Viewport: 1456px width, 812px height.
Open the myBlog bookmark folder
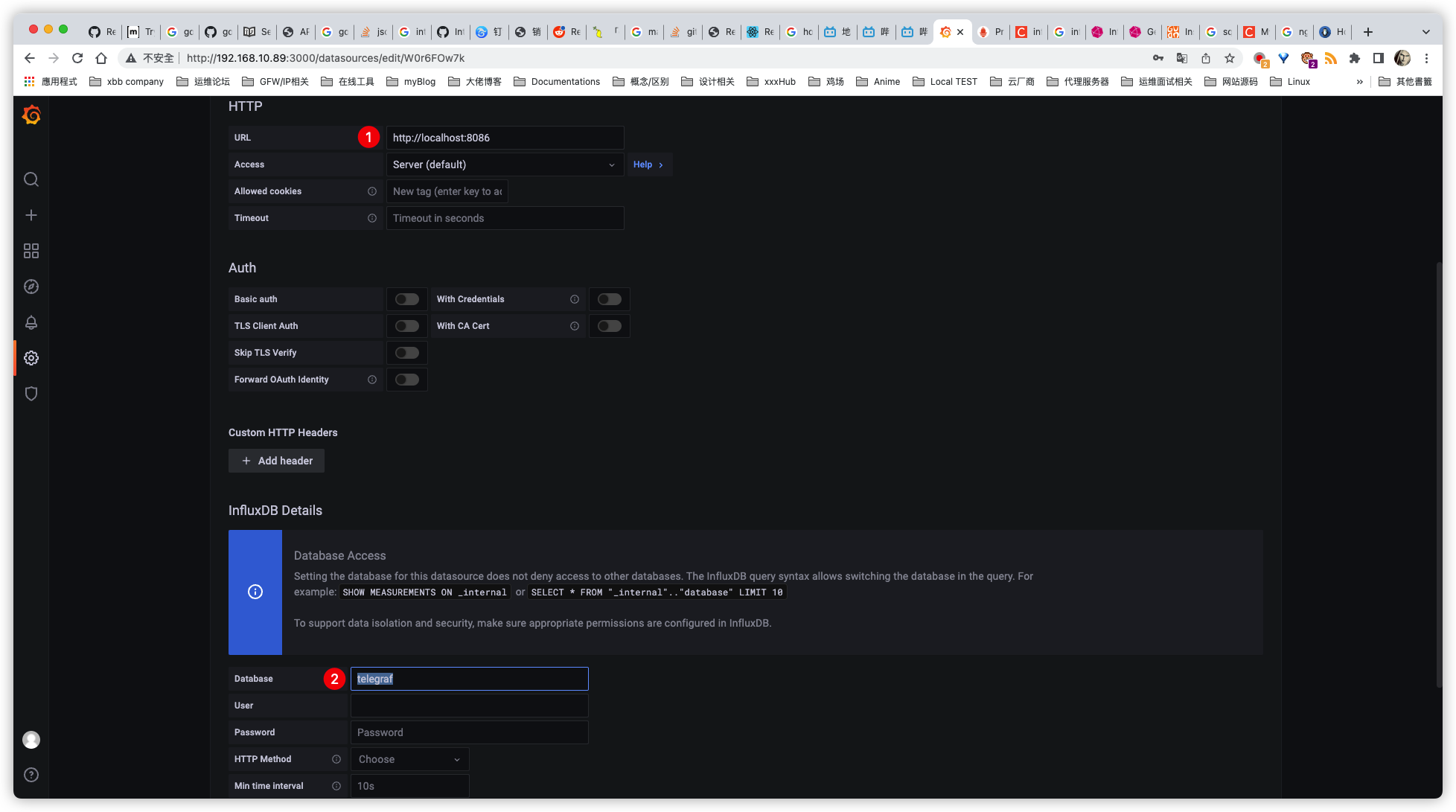pyautogui.click(x=411, y=82)
